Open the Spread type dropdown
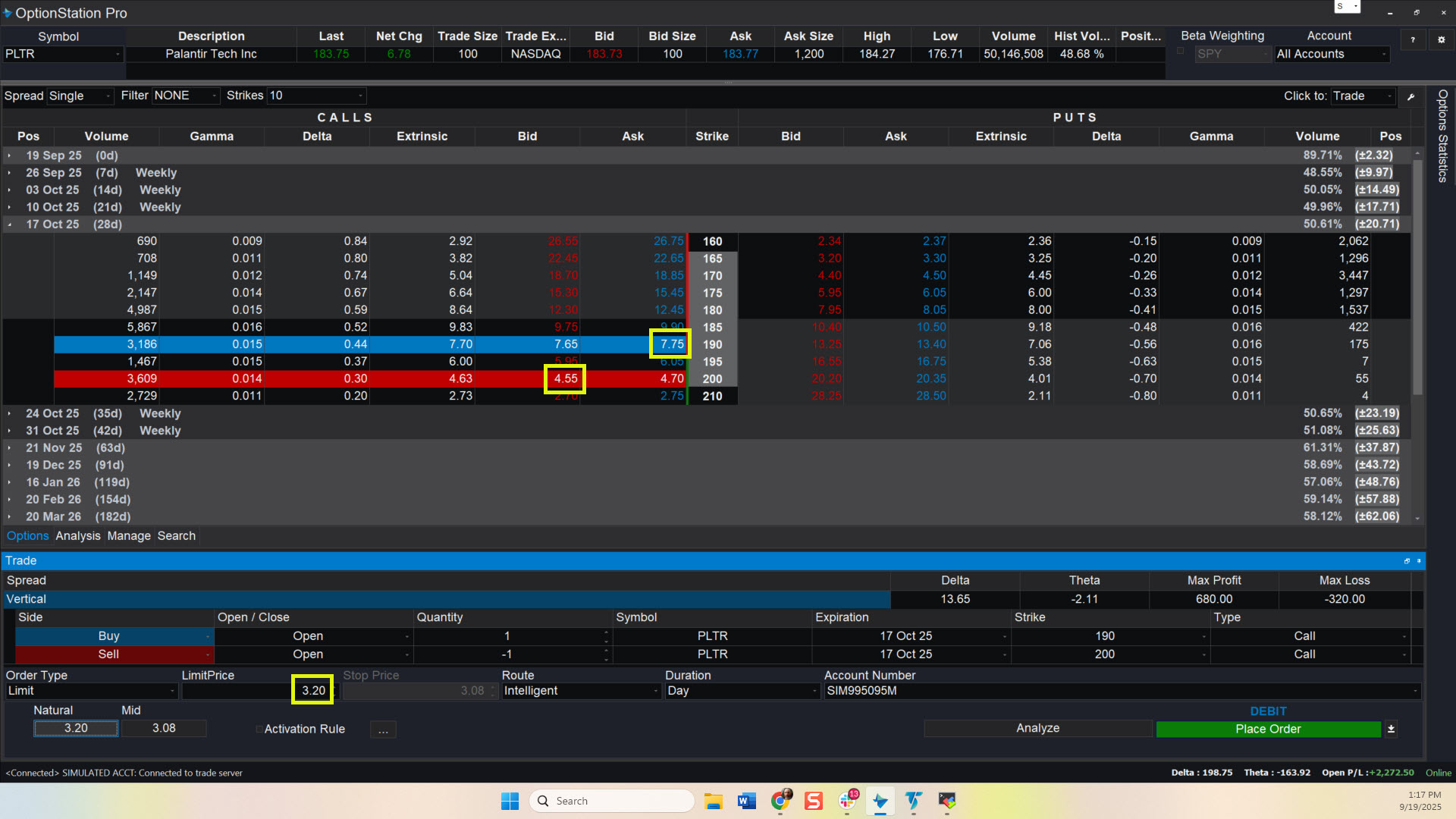 tap(80, 96)
